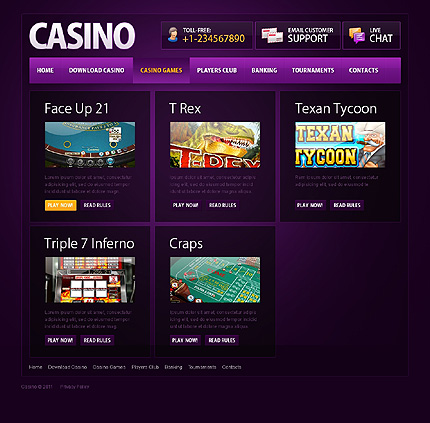430x423 pixels.
Task: Open the Privacy Policy footer link
Action: pyautogui.click(x=75, y=387)
